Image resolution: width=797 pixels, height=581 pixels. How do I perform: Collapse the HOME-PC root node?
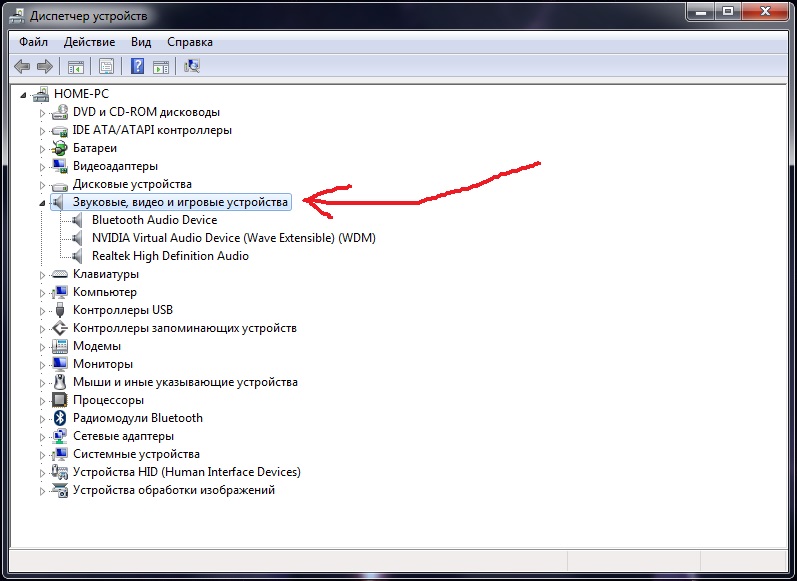pos(23,95)
